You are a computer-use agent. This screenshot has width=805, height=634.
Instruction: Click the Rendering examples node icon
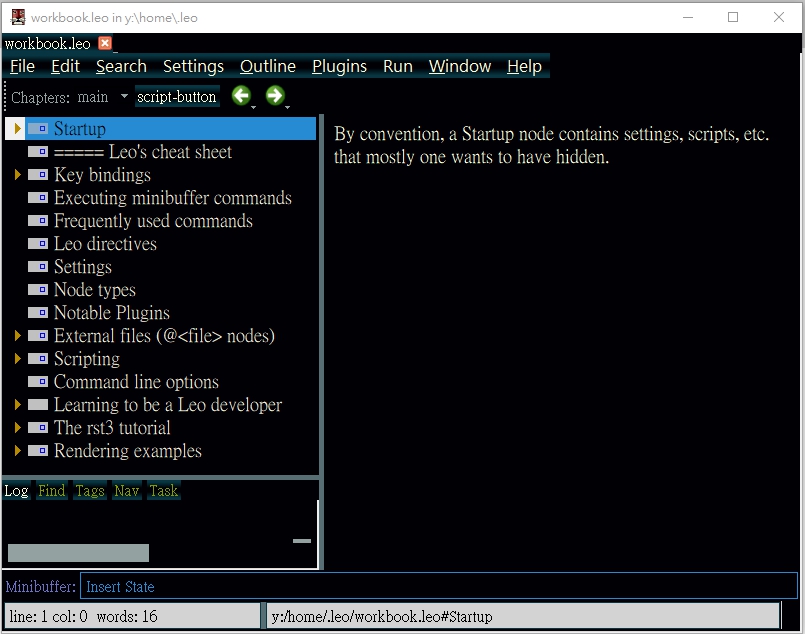click(x=37, y=451)
